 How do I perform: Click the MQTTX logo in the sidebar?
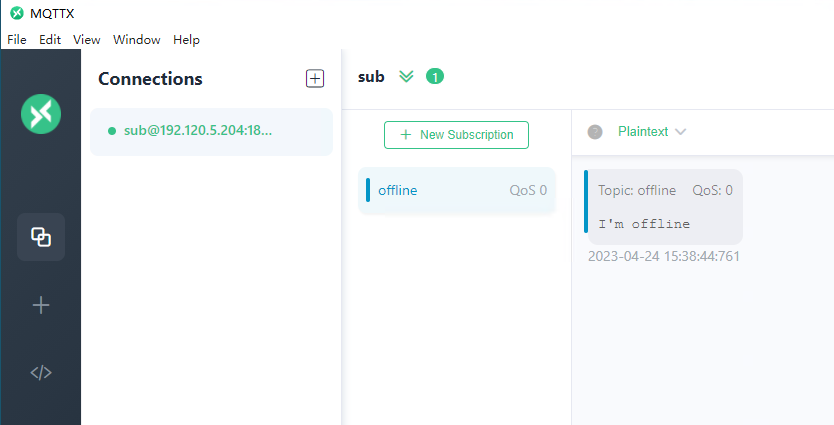pos(41,114)
